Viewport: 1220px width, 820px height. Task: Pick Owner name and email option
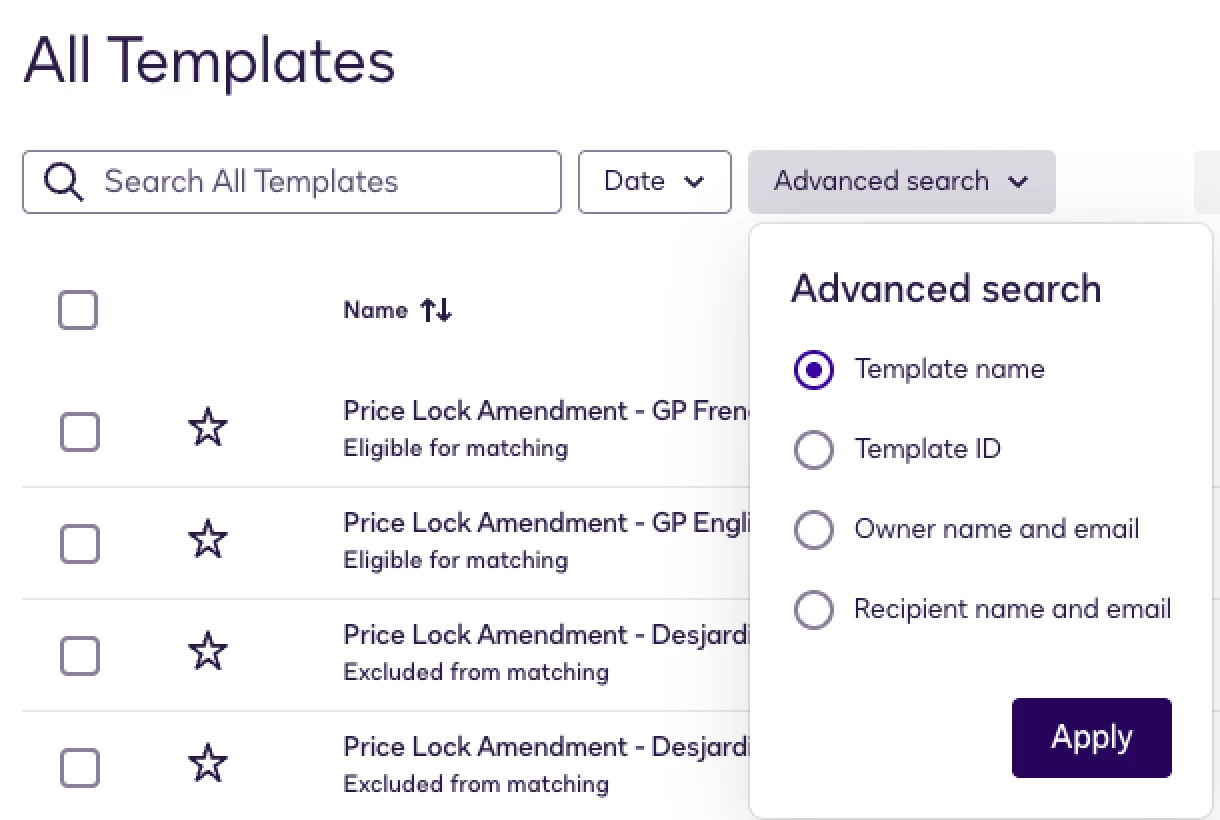point(814,530)
